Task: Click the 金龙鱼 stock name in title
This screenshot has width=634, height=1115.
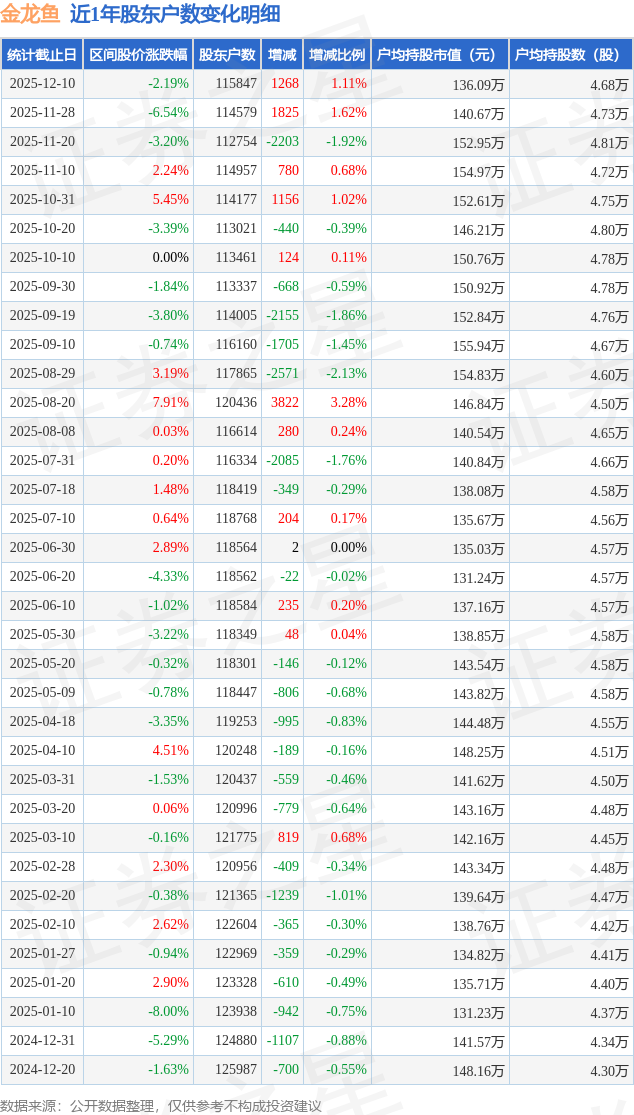Action: tap(30, 14)
